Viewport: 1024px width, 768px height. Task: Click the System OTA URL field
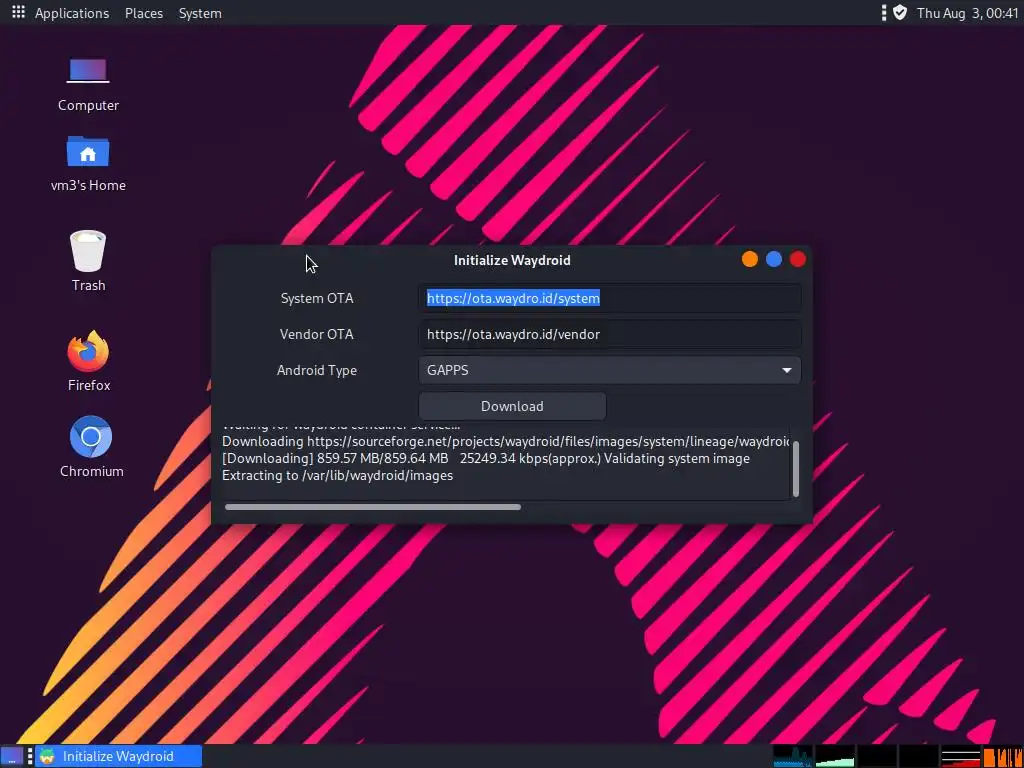point(609,298)
